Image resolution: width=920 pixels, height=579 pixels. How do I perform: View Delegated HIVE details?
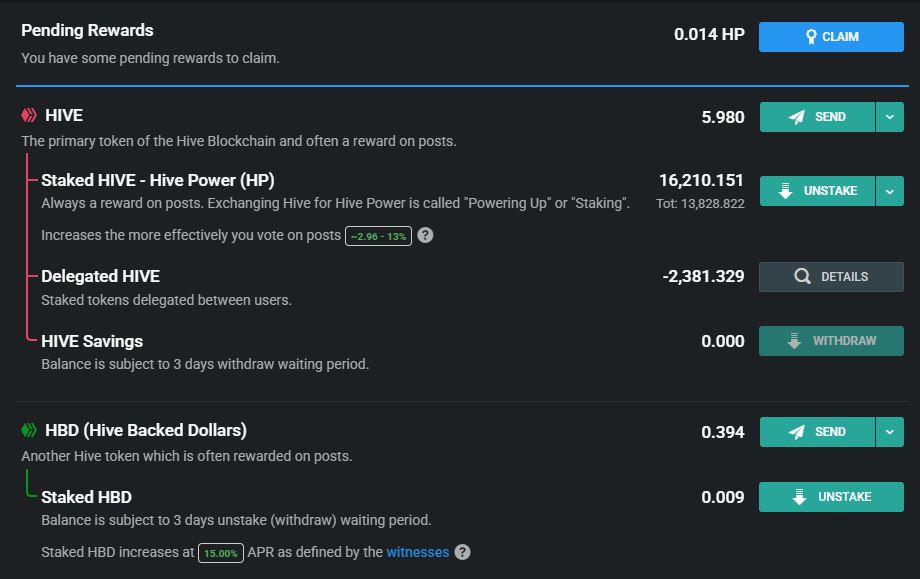click(831, 277)
